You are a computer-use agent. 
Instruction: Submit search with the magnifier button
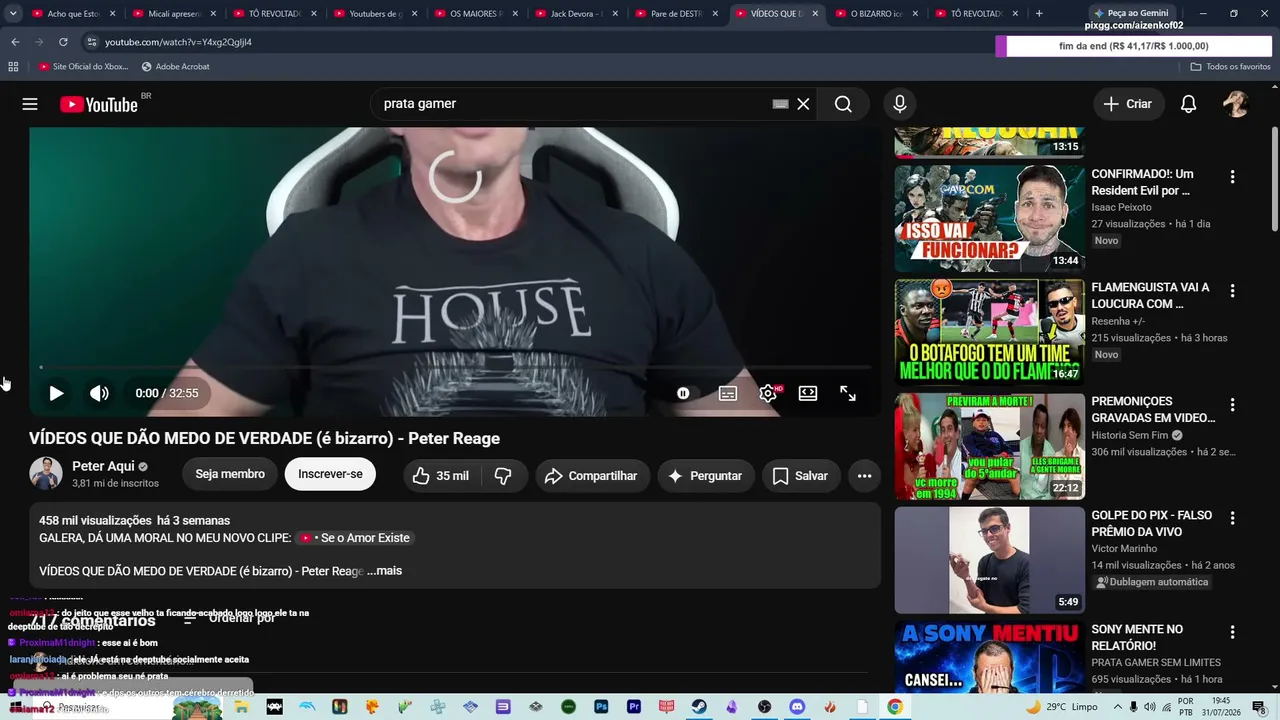[843, 104]
